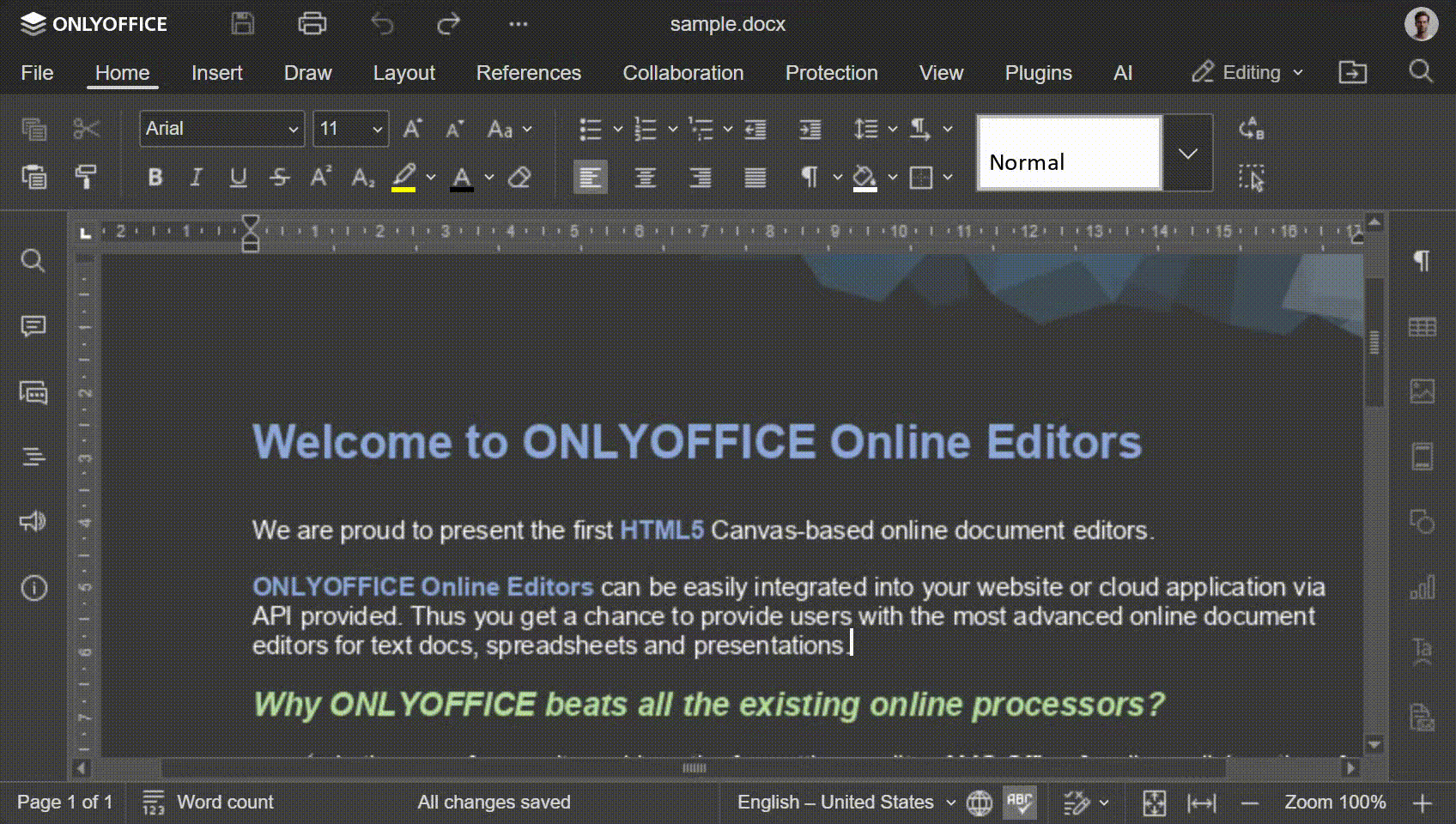Image resolution: width=1456 pixels, height=824 pixels.
Task: Open the feedback and support megaphone icon
Action: [33, 522]
